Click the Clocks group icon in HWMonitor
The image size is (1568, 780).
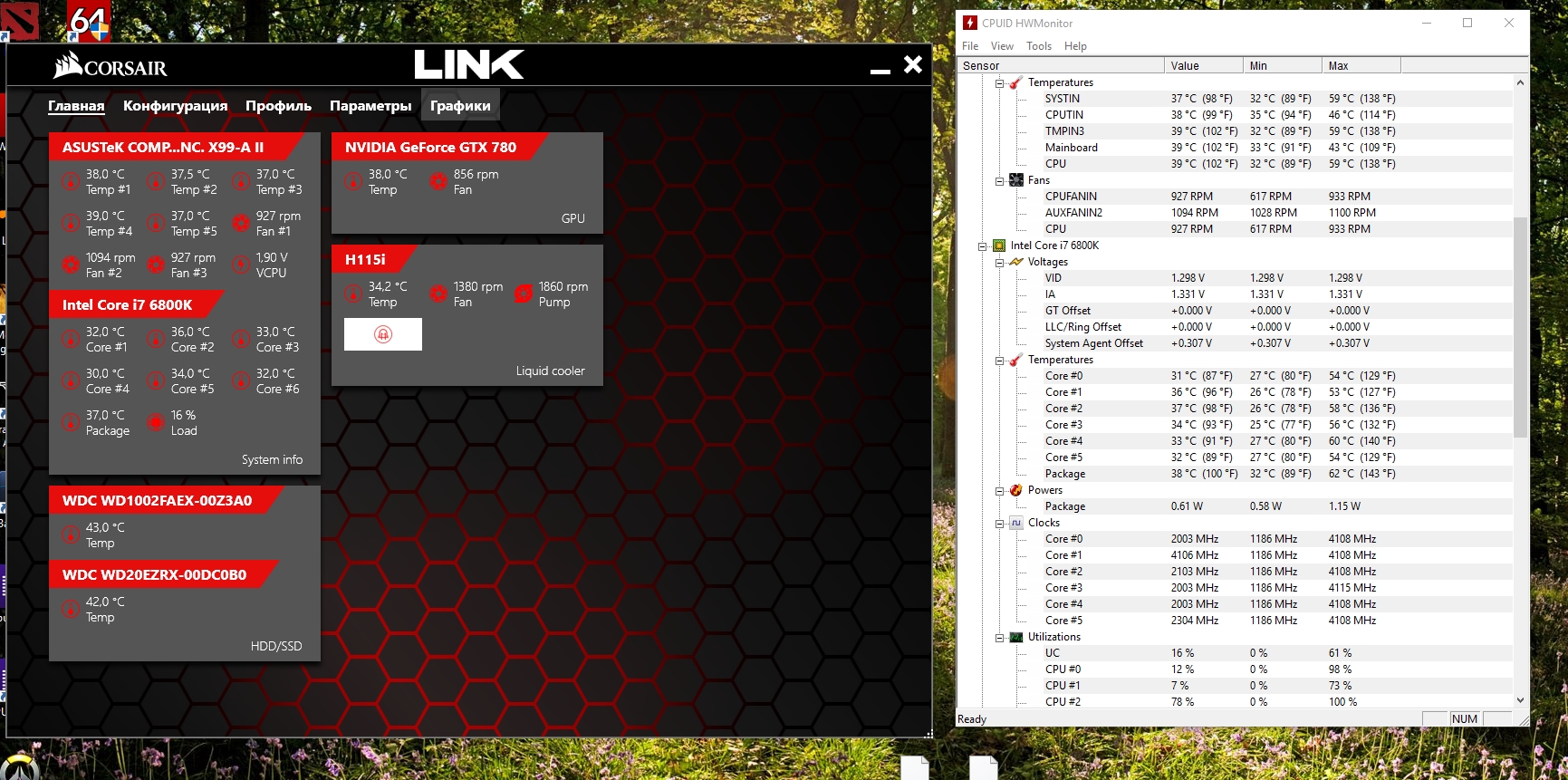pyautogui.click(x=1016, y=523)
